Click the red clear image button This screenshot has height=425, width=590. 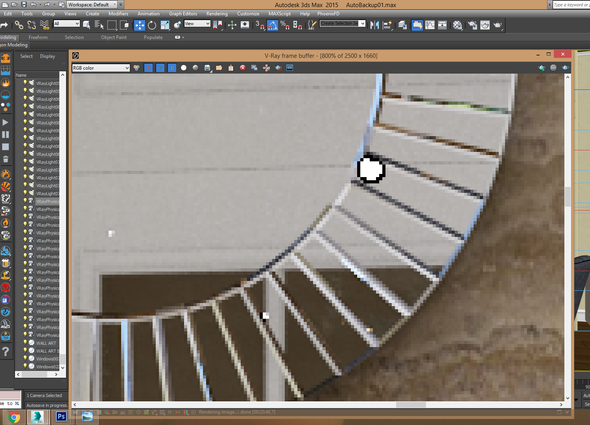[x=243, y=68]
